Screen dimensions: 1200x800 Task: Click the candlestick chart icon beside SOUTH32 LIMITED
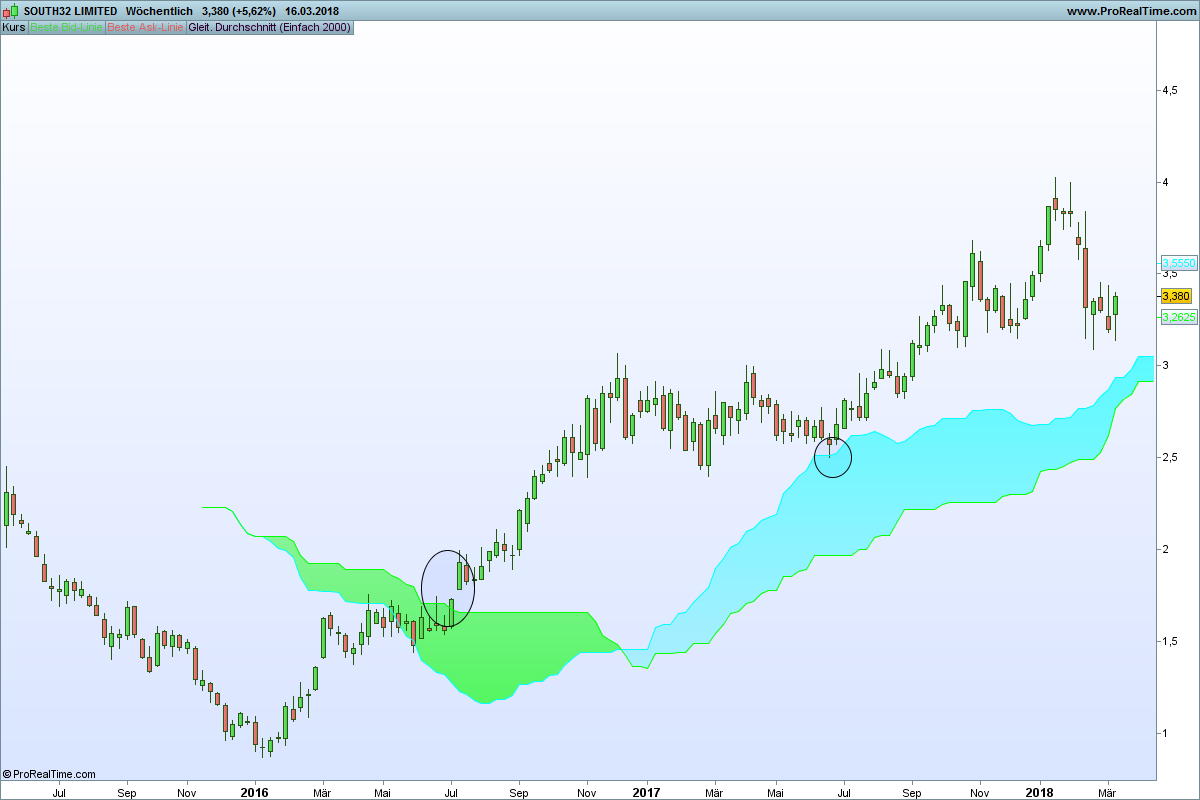11,11
